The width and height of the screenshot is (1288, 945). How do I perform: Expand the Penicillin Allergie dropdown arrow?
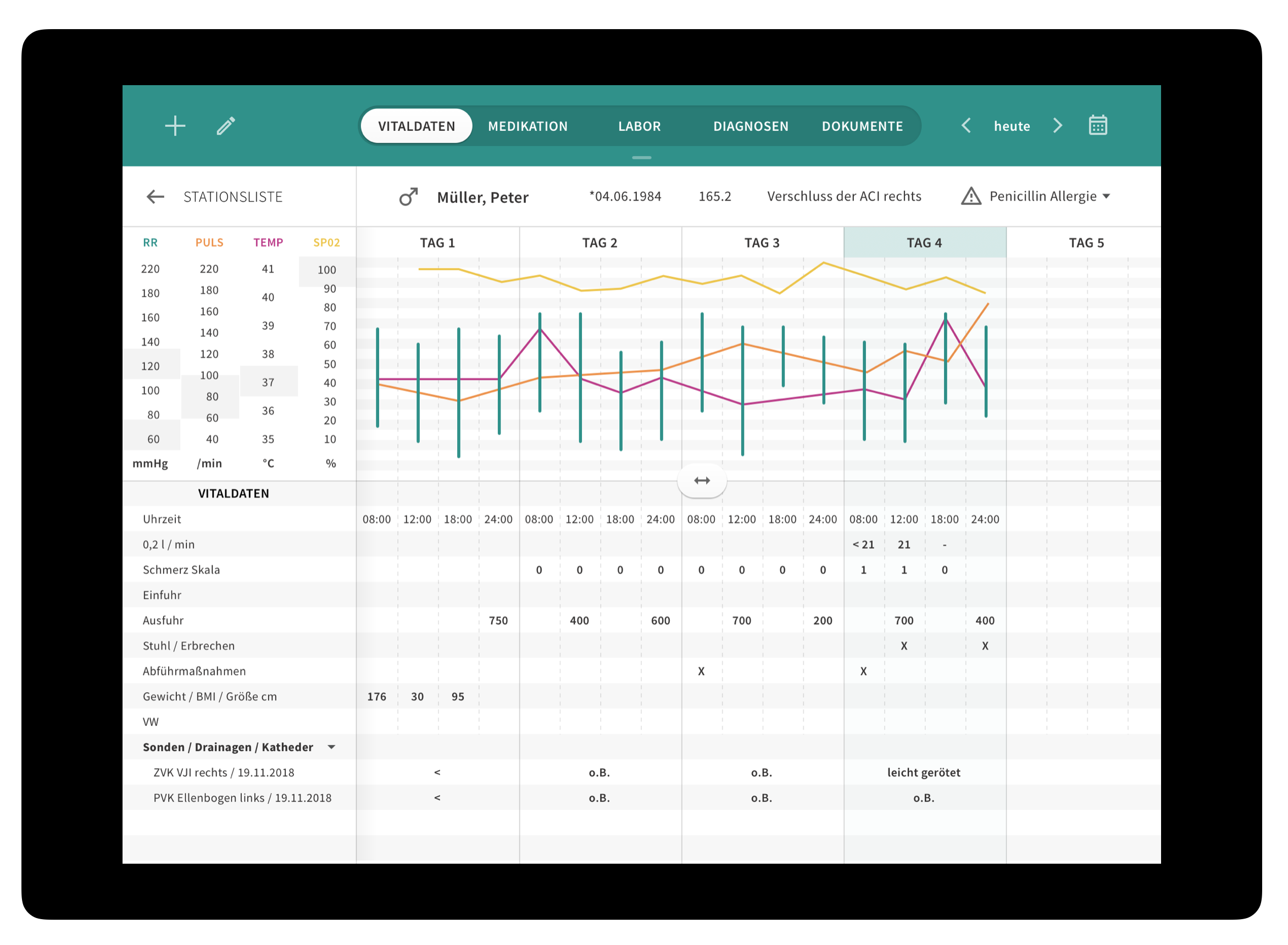coord(1106,196)
